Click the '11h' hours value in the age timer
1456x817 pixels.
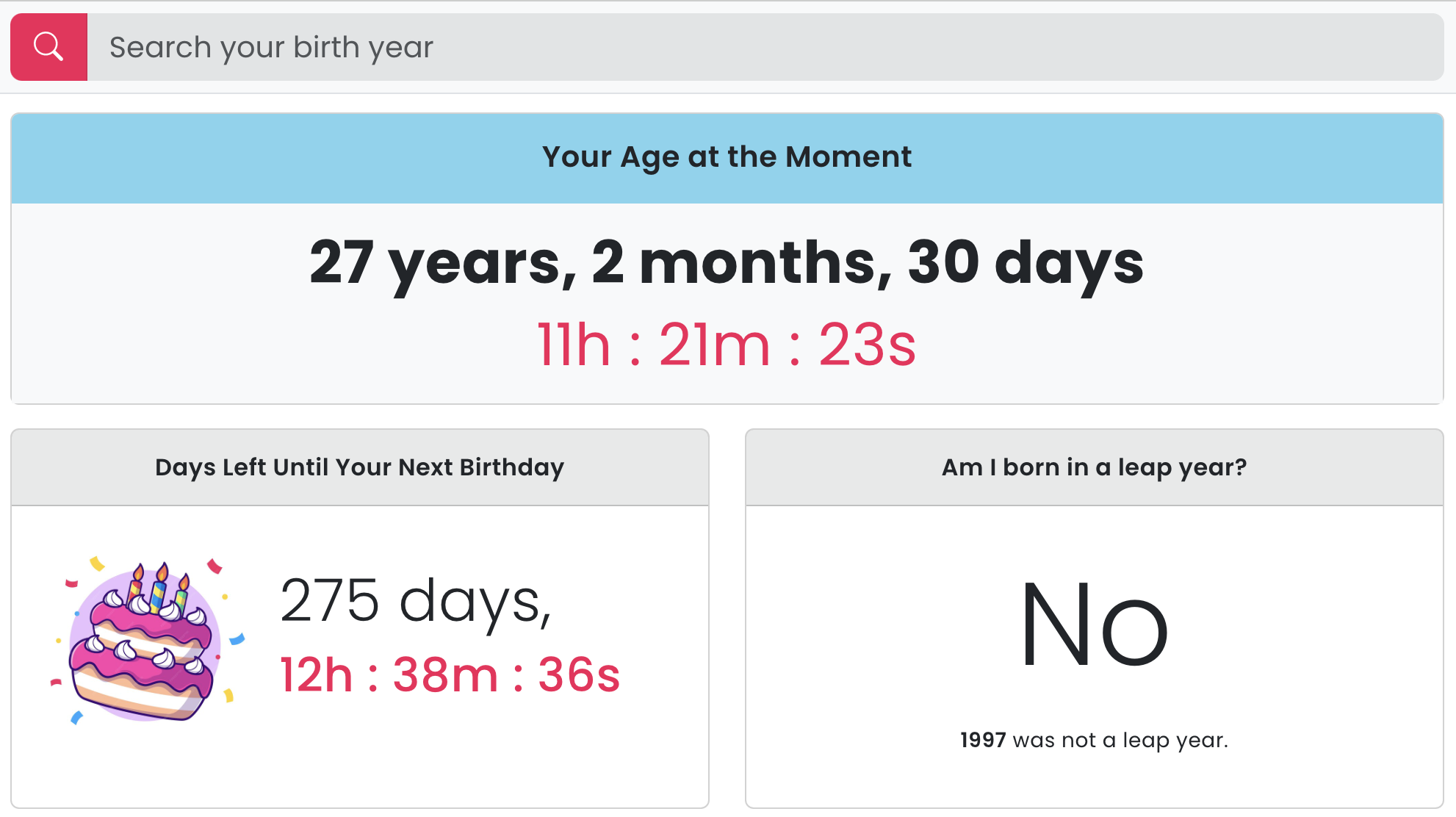pyautogui.click(x=574, y=345)
